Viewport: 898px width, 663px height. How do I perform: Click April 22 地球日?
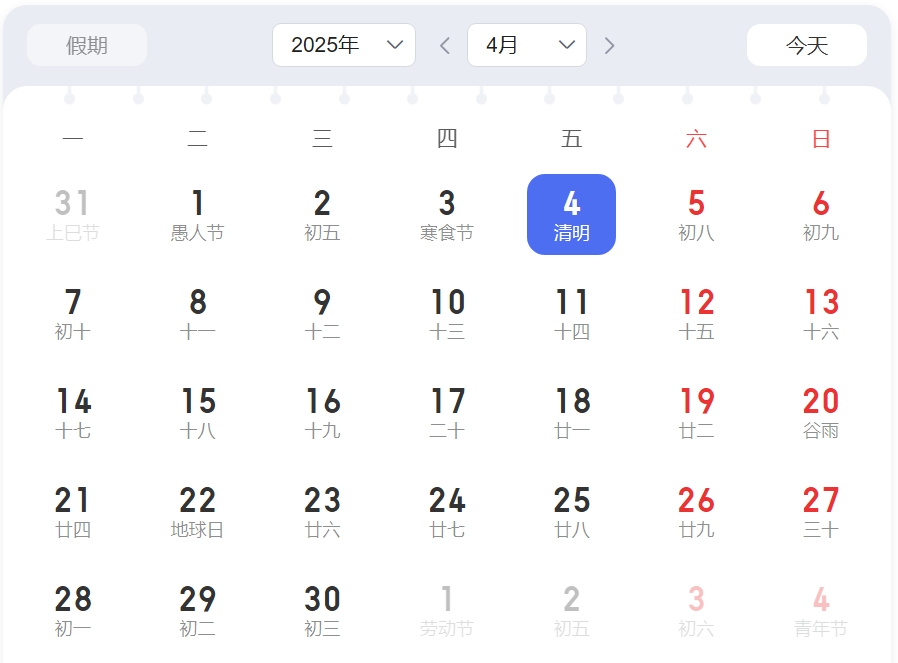[x=198, y=512]
